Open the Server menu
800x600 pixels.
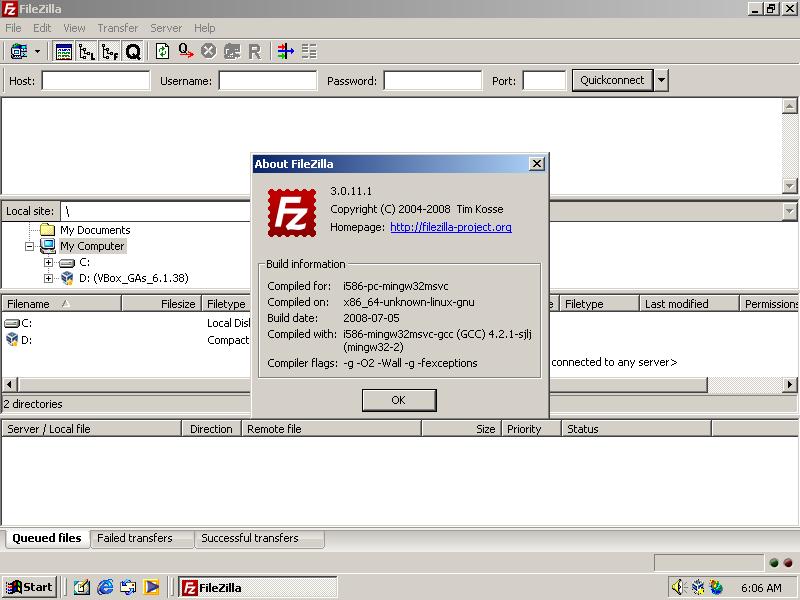166,28
